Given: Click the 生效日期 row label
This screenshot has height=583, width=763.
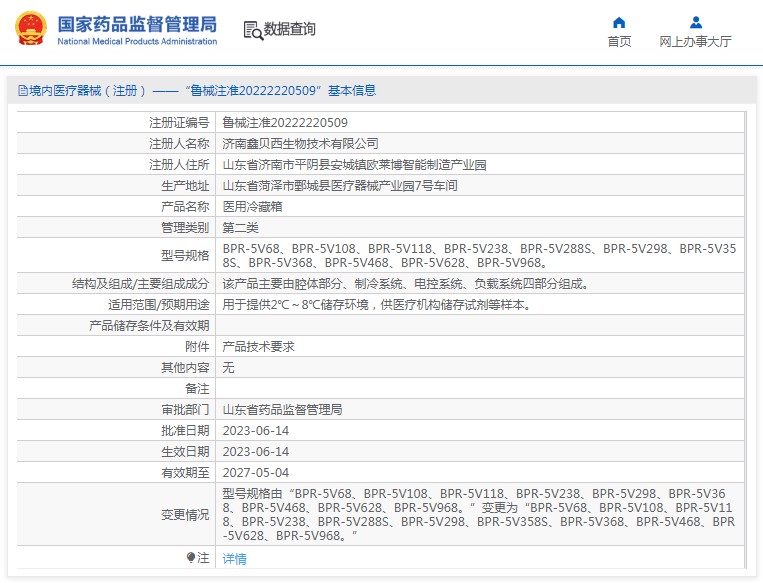Looking at the screenshot, I should coord(185,452).
